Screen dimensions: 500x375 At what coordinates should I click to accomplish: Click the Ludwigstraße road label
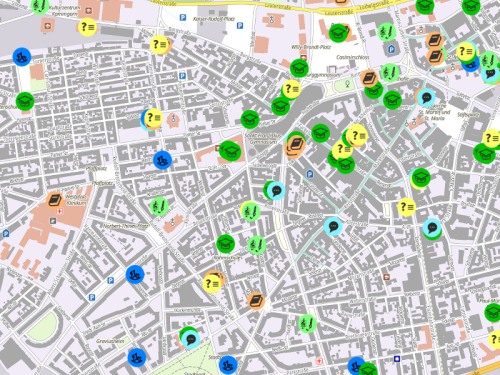(x=374, y=4)
